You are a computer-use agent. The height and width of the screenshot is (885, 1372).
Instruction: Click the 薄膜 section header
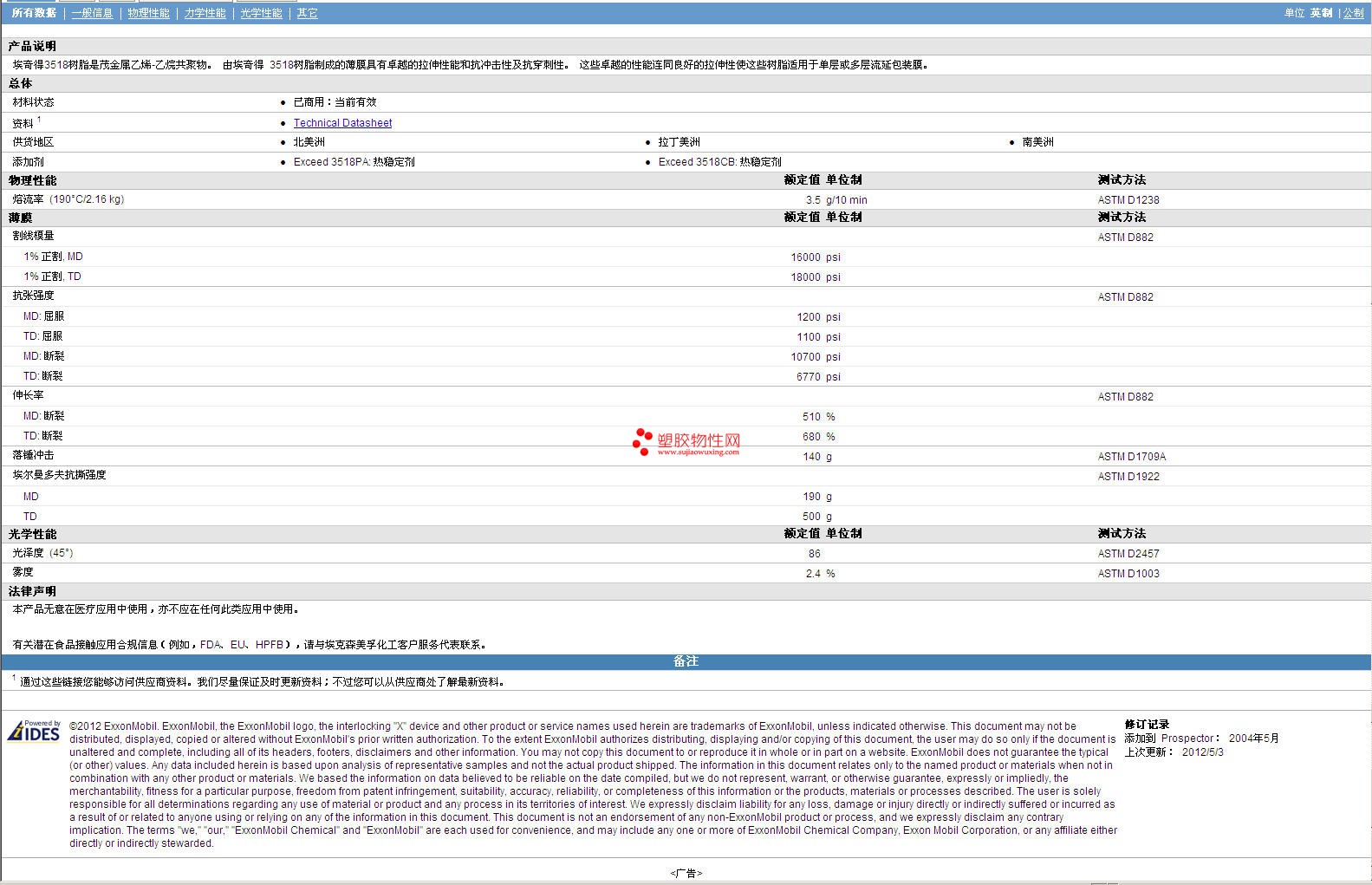(20, 218)
